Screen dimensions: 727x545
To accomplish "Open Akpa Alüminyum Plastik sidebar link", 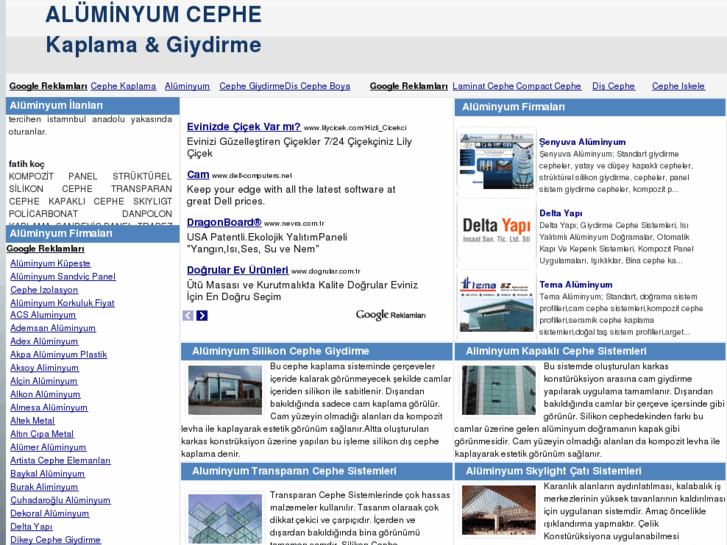I will tap(58, 354).
